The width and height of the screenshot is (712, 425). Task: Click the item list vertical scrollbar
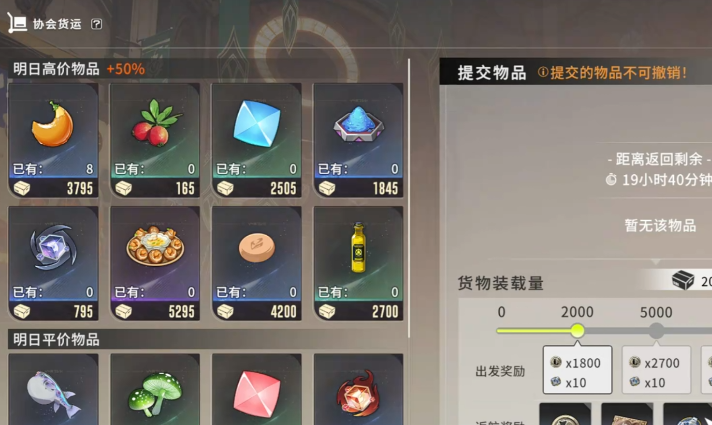pos(409,198)
